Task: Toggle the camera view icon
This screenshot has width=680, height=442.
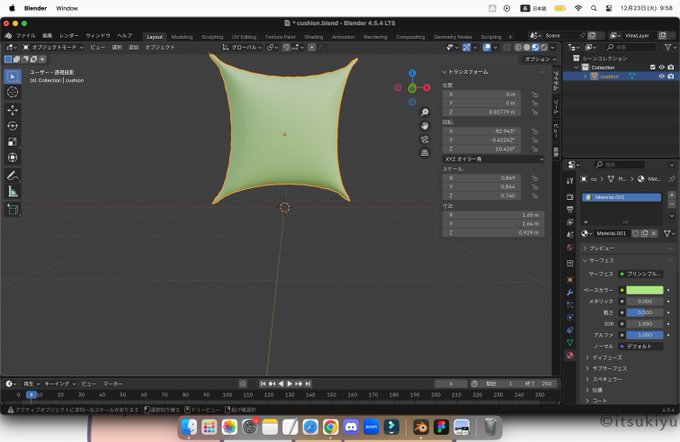Action: (x=425, y=139)
